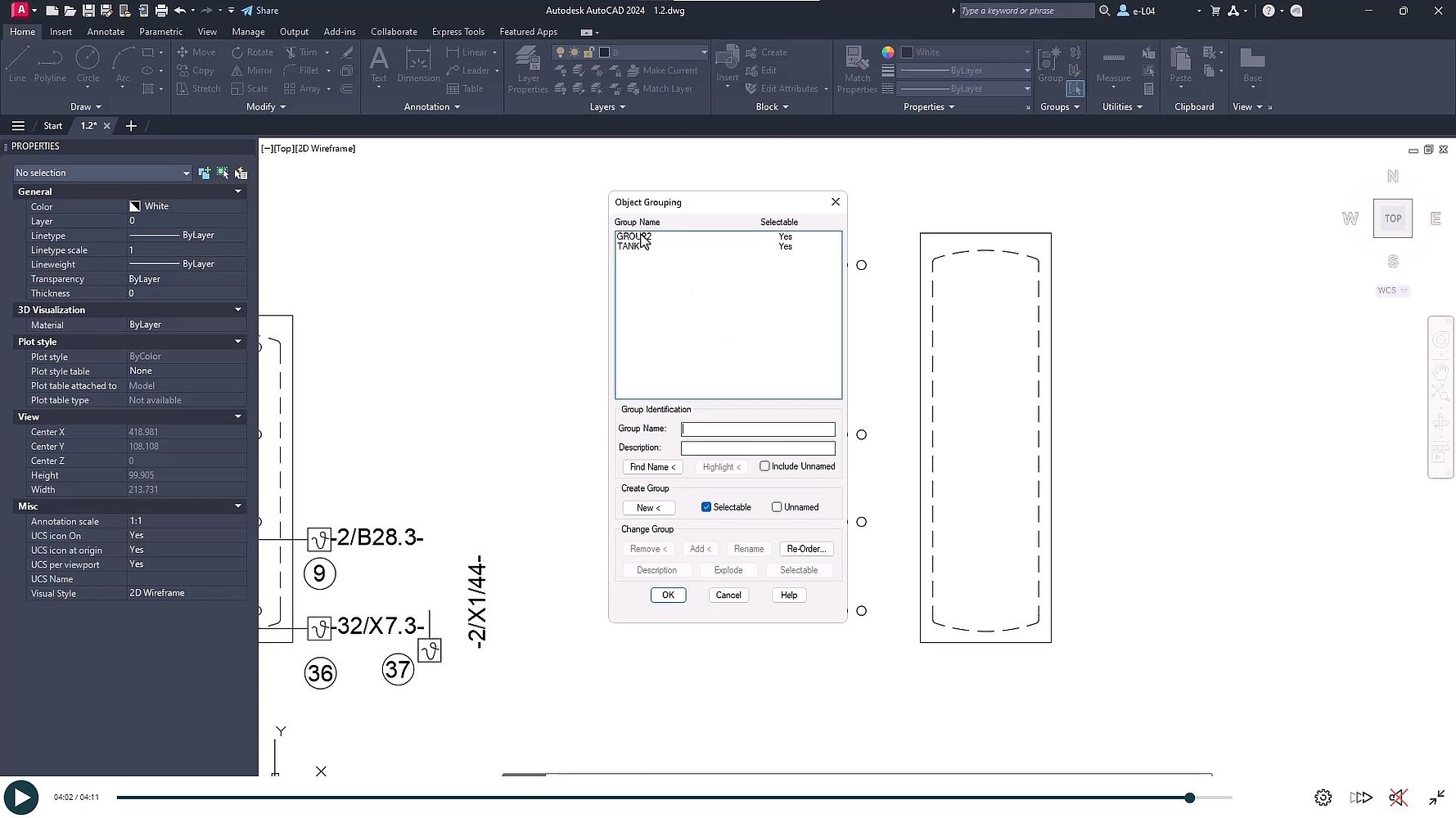Open the Express Tools tab
Viewport: 1456px width, 818px height.
tap(458, 32)
